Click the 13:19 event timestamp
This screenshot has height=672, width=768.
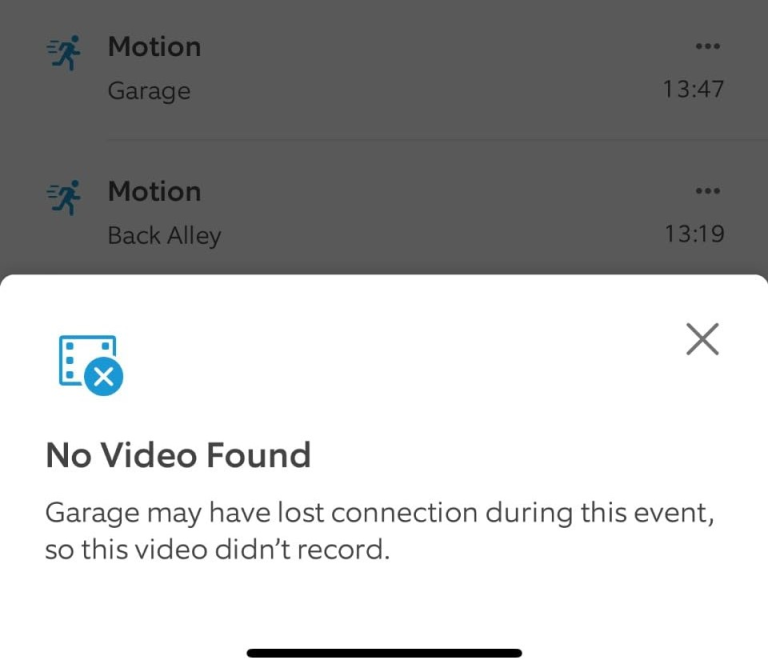pyautogui.click(x=693, y=234)
